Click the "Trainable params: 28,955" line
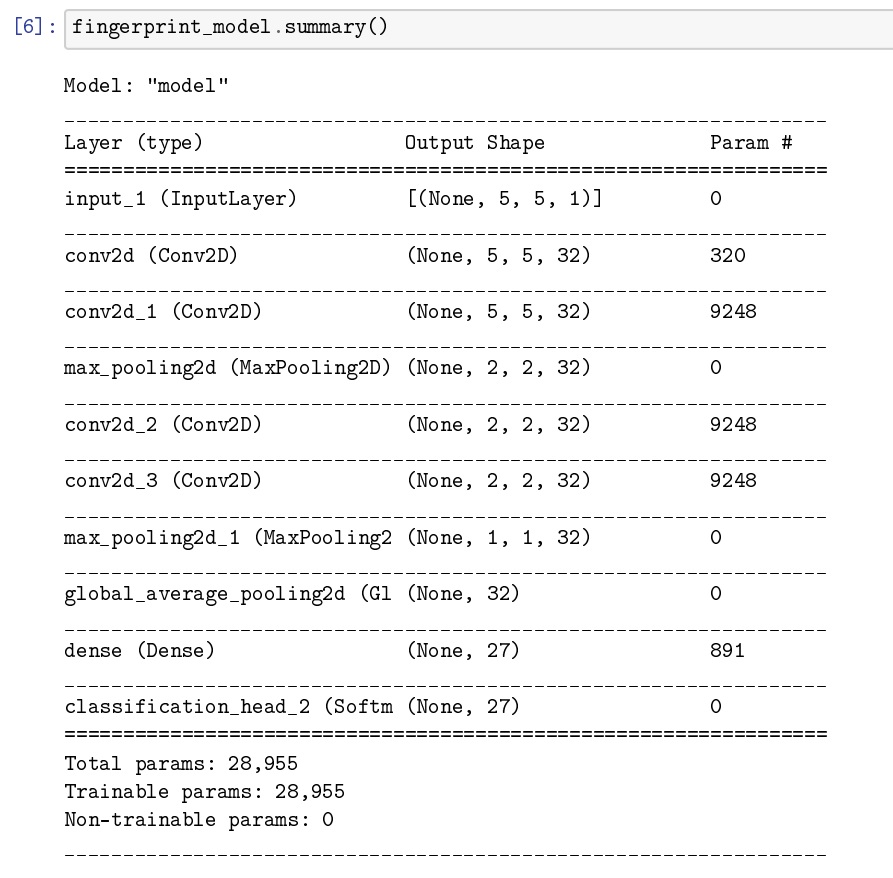Viewport: 893px width, 878px height. [204, 793]
